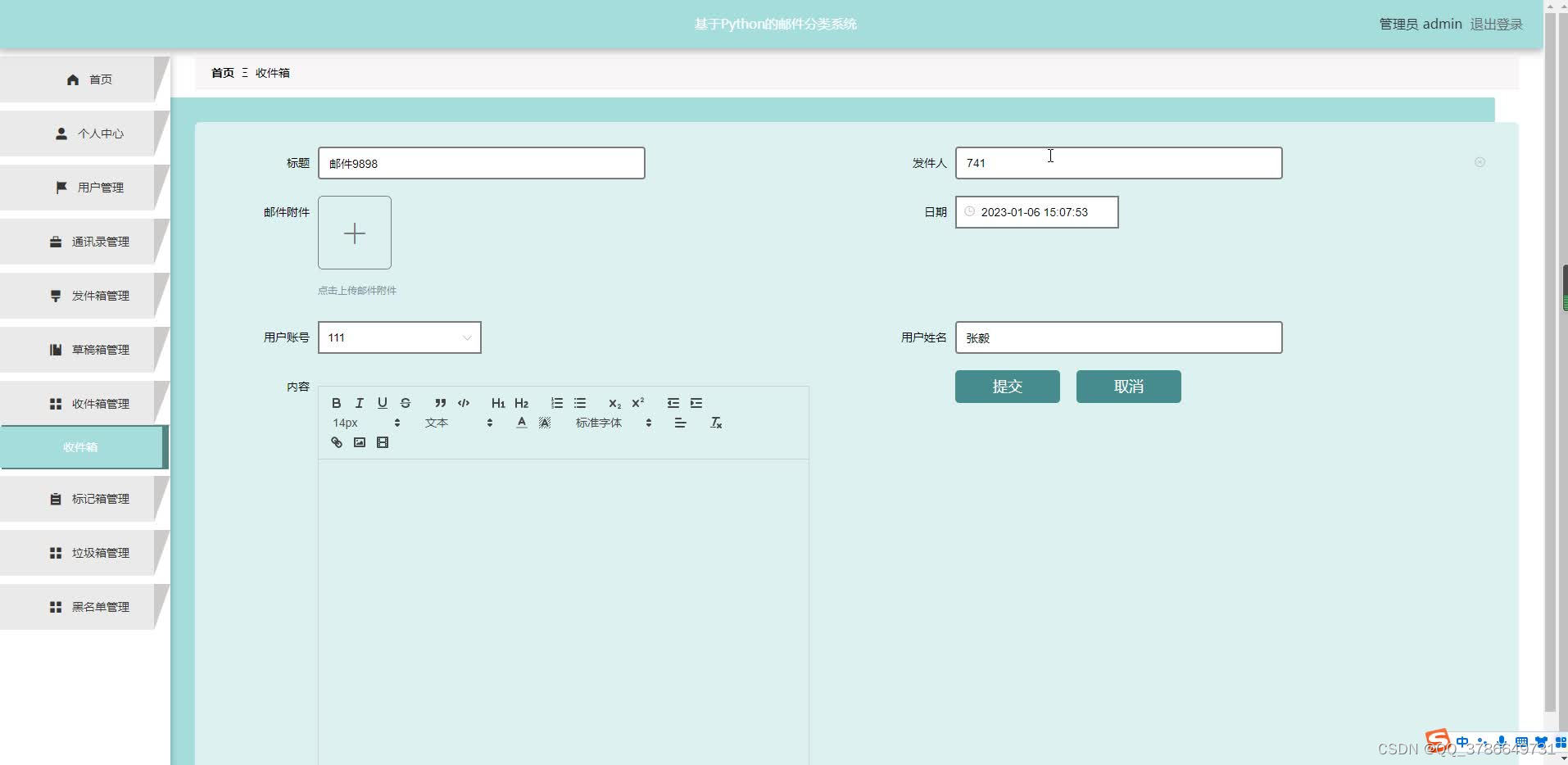
Task: Increase indent in the editor
Action: pyautogui.click(x=696, y=403)
